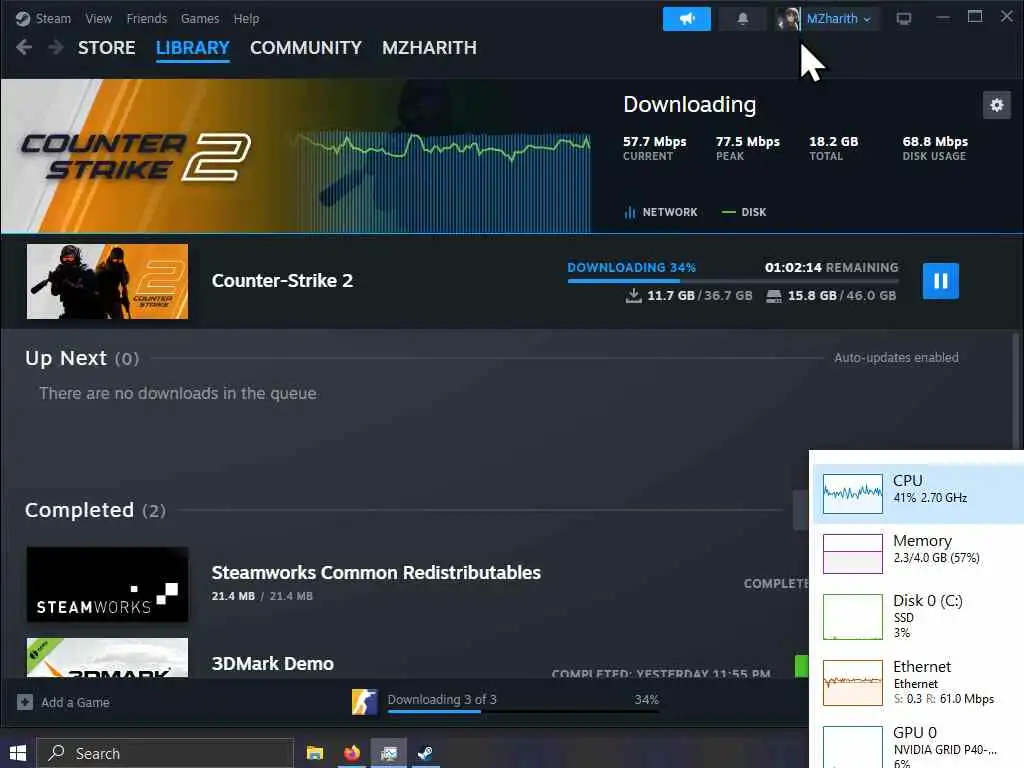Open notifications bell

tap(743, 18)
